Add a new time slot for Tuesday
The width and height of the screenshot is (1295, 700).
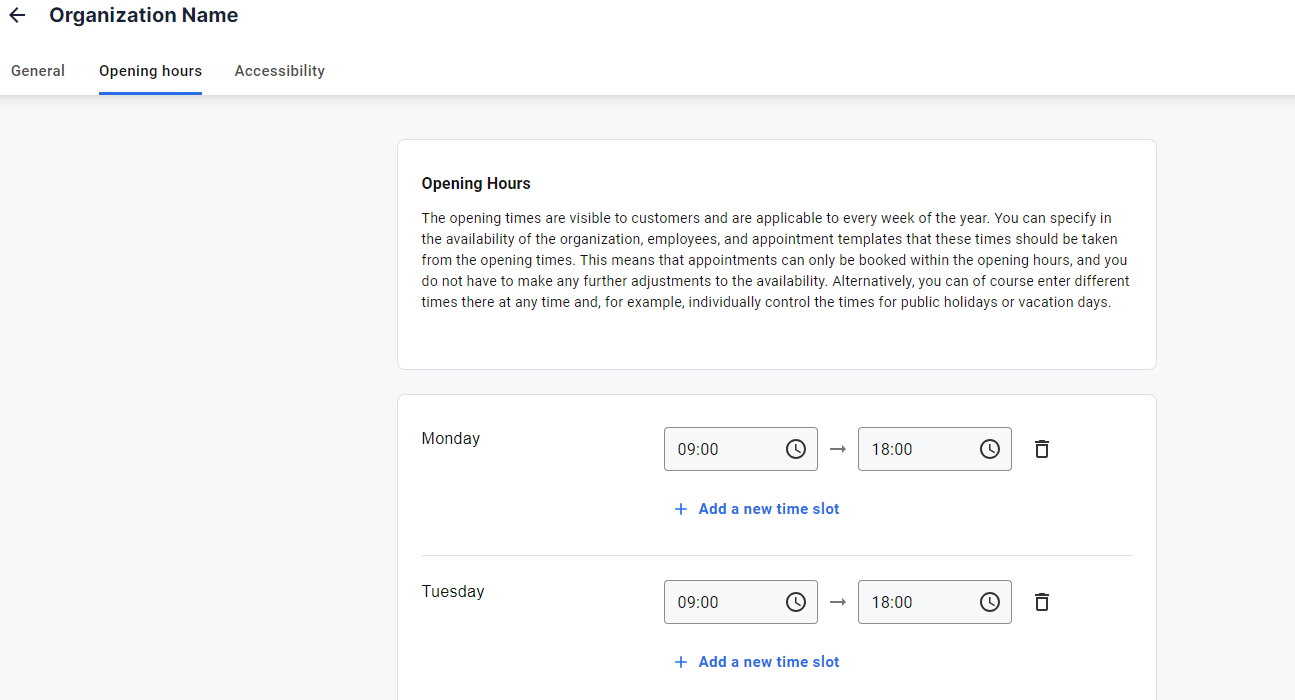coord(757,662)
